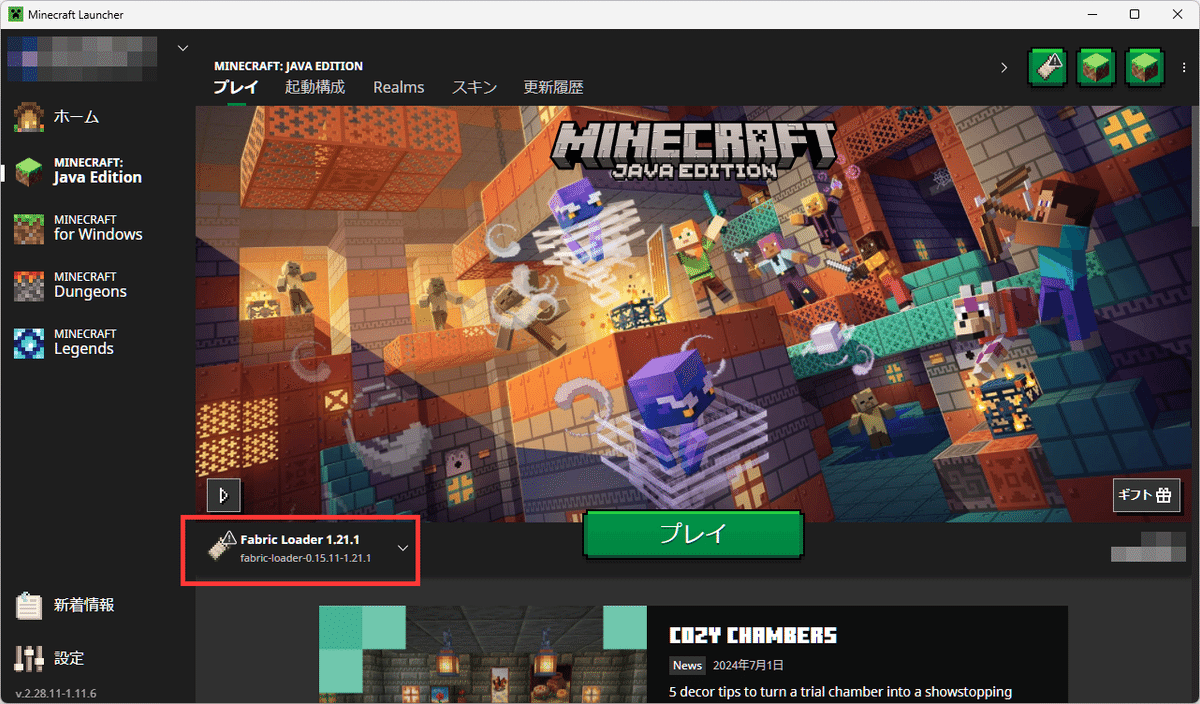The width and height of the screenshot is (1200, 704).
Task: Click the 2024年7月1日 article date
Action: tap(748, 665)
